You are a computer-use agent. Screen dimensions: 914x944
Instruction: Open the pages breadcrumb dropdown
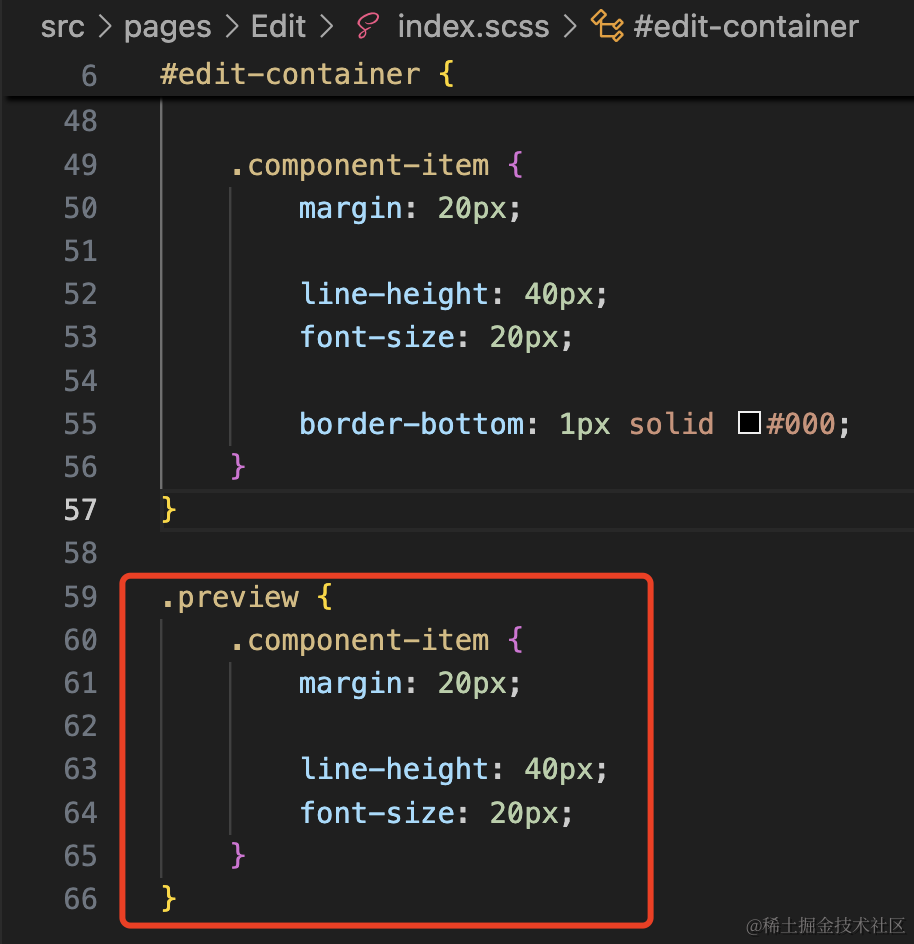click(x=166, y=26)
